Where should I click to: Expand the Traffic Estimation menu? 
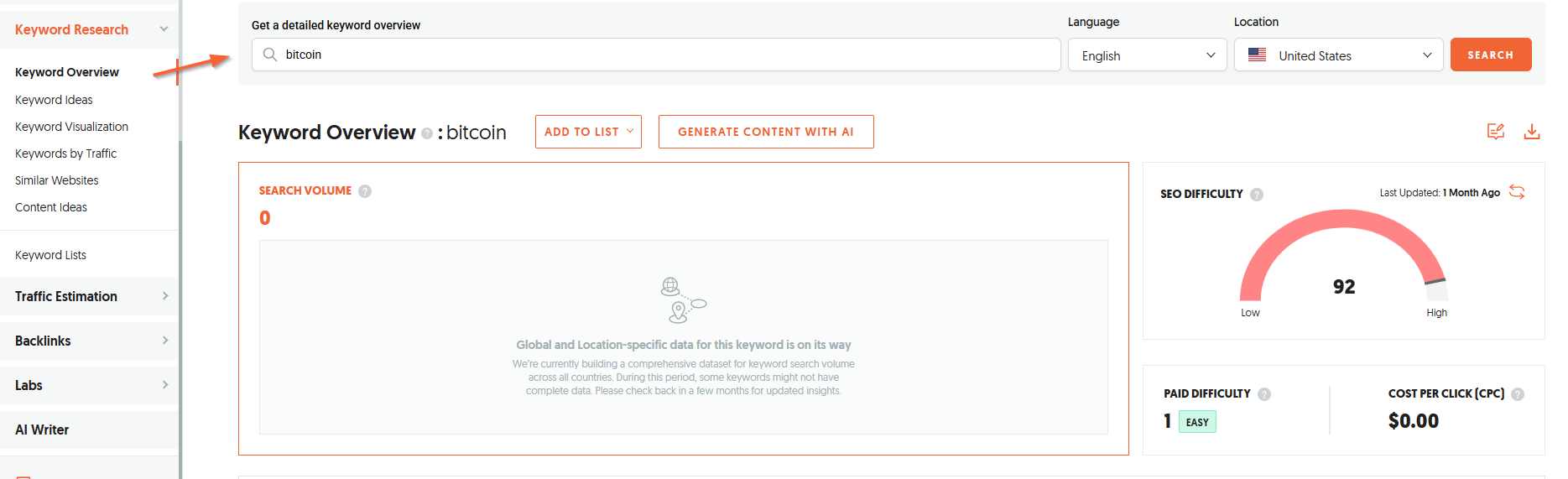[90, 296]
